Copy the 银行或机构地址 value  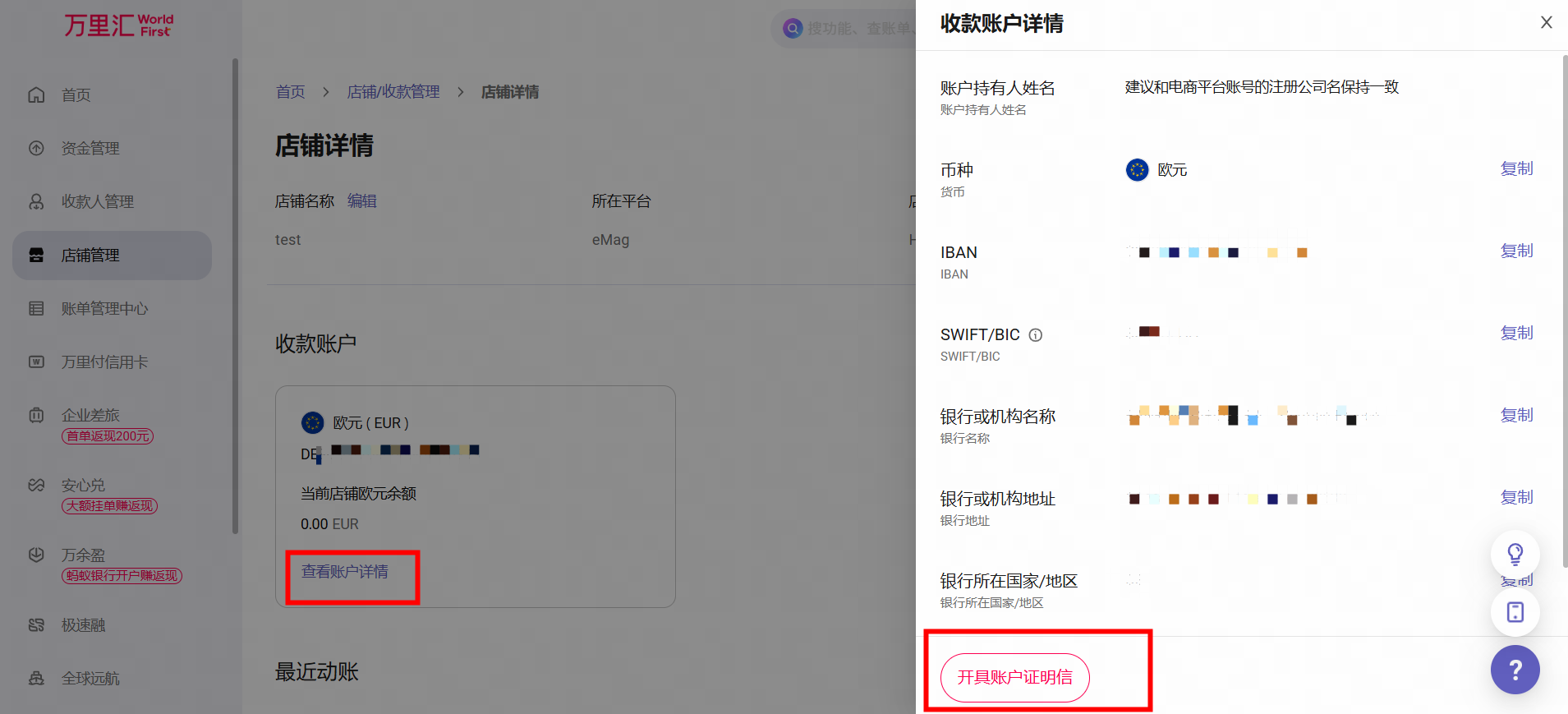(1516, 497)
